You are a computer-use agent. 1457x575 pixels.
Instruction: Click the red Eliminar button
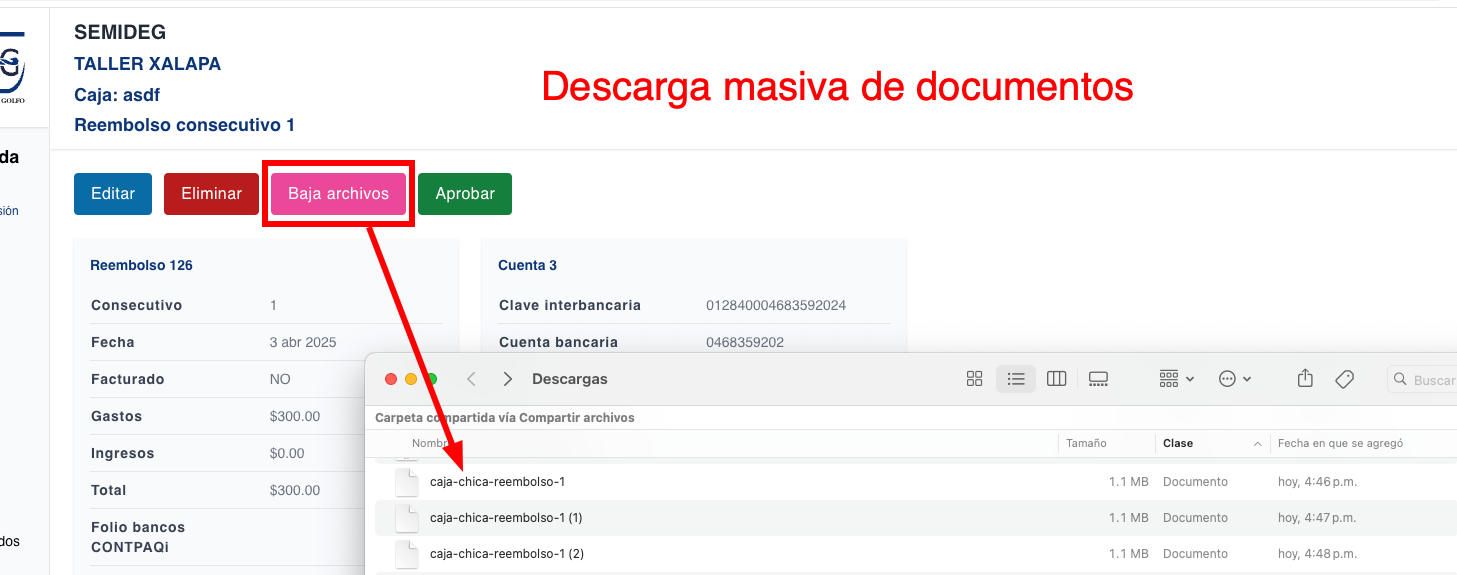point(211,194)
